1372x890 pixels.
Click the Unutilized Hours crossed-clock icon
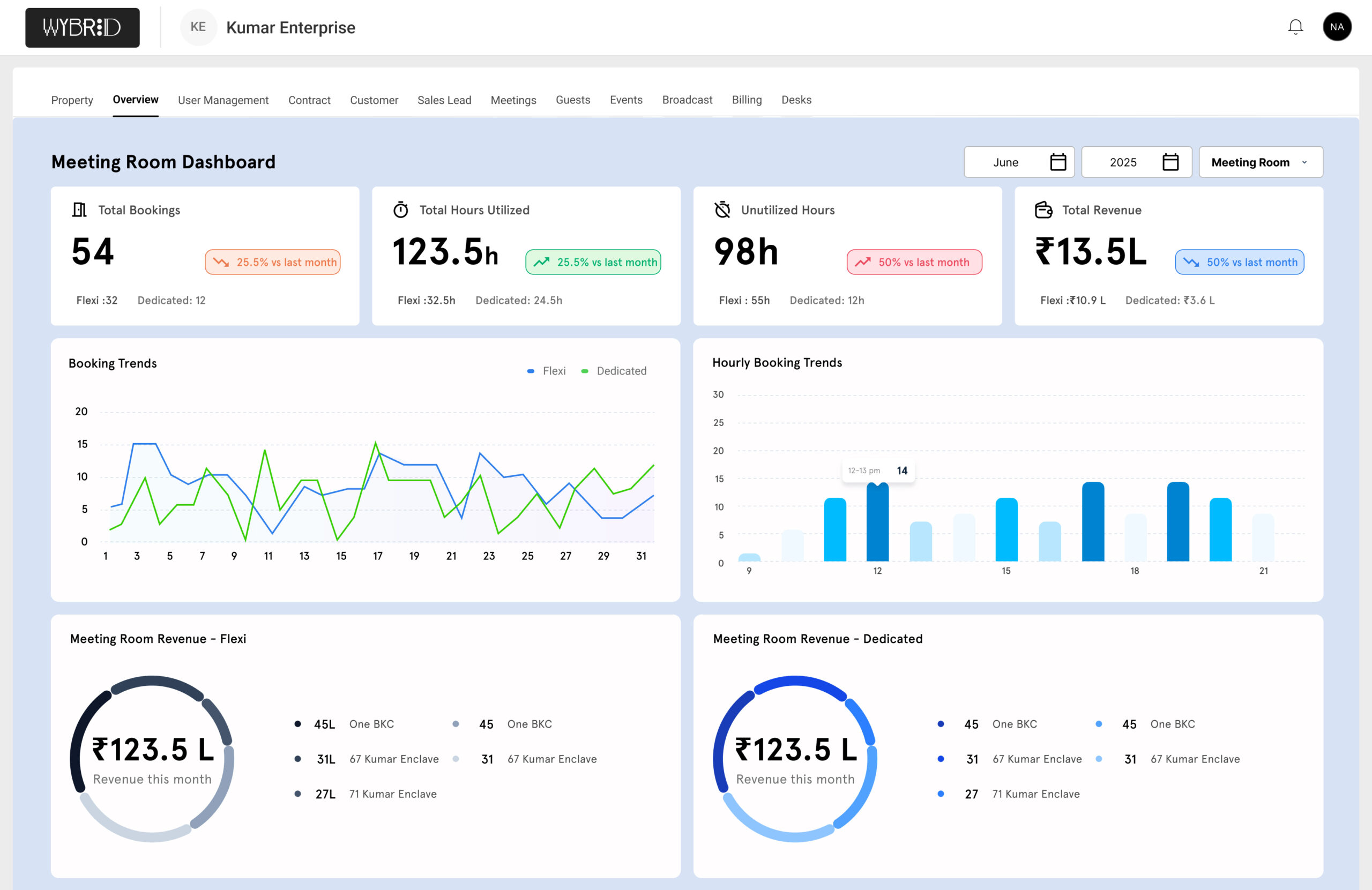coord(722,210)
